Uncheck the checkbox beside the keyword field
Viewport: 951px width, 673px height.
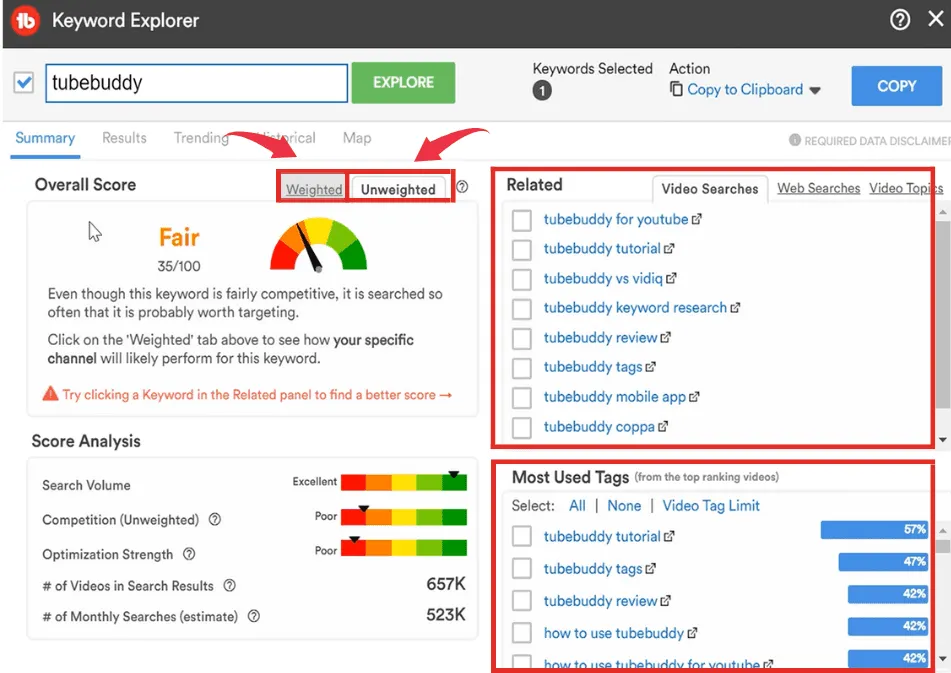click(24, 82)
